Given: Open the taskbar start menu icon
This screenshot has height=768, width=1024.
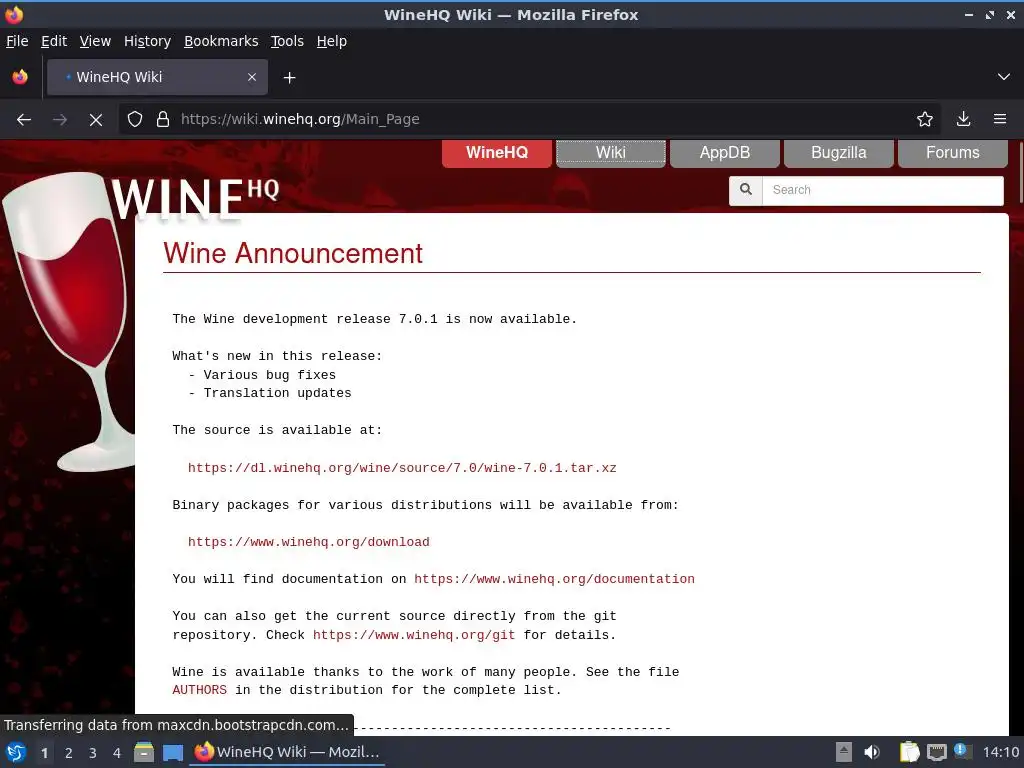Looking at the screenshot, I should coord(16,752).
